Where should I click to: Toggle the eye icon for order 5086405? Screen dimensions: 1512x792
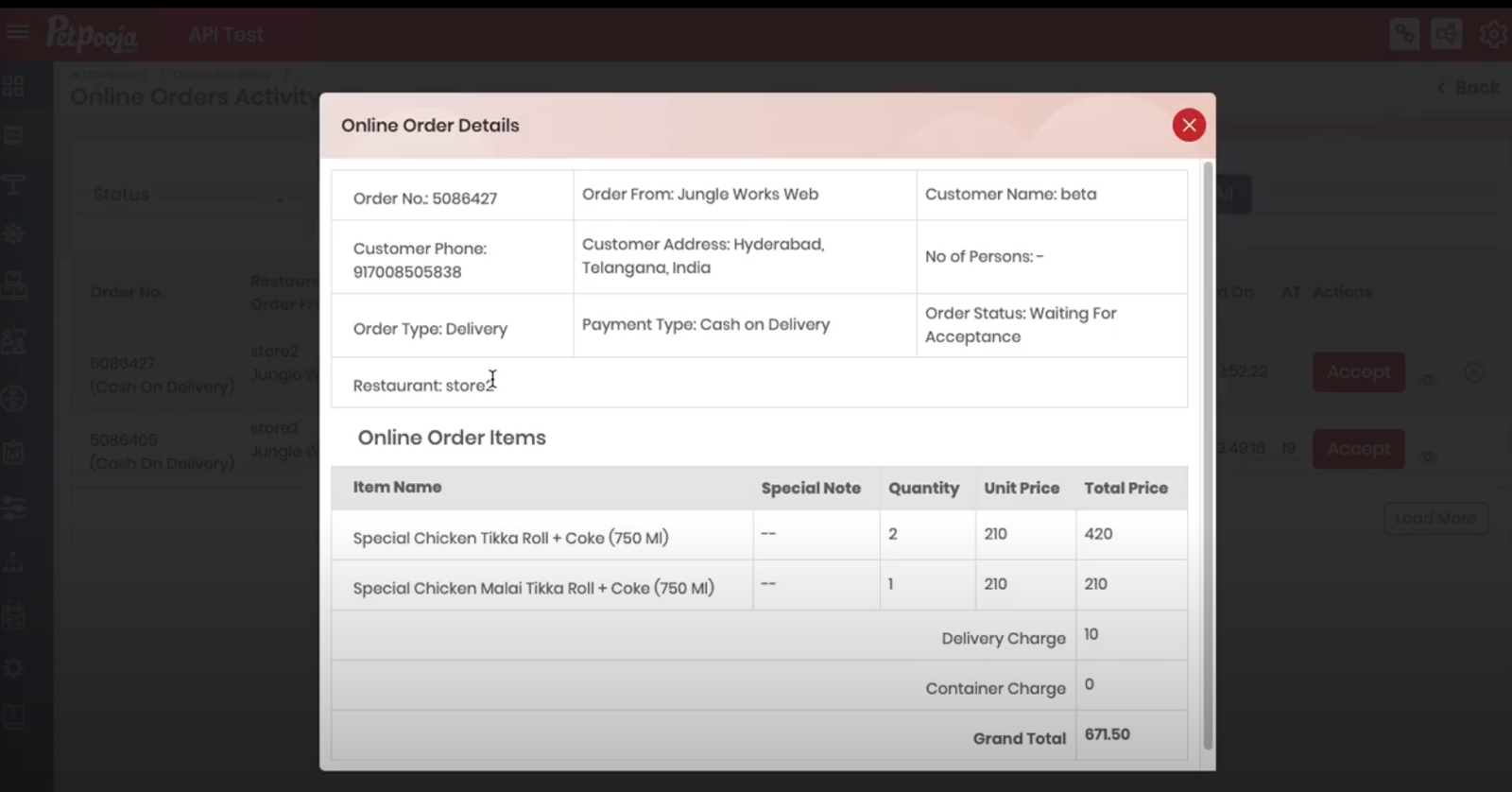[1429, 457]
